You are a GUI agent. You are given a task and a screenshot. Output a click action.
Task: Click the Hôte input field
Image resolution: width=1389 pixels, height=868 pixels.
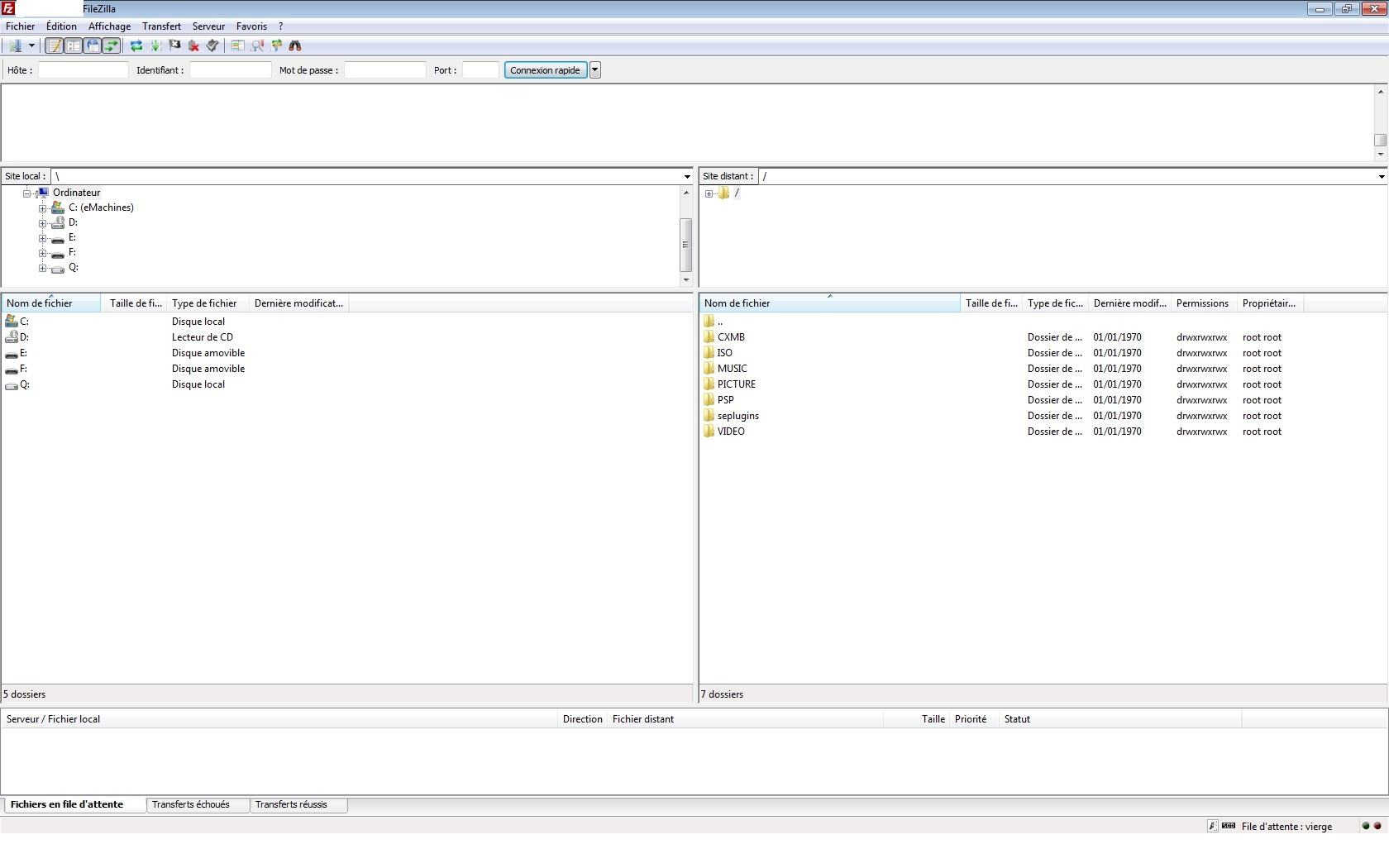pyautogui.click(x=84, y=70)
